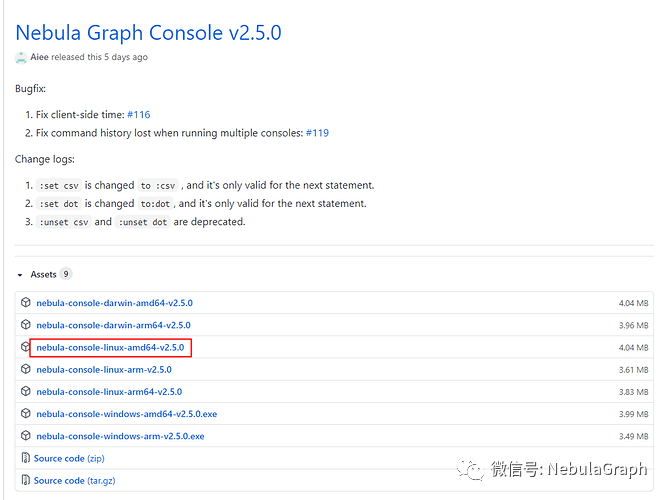Click package icon beside nebula-console-windows-amd64-v2.5.0.exe
The width and height of the screenshot is (669, 500).
tap(26, 413)
